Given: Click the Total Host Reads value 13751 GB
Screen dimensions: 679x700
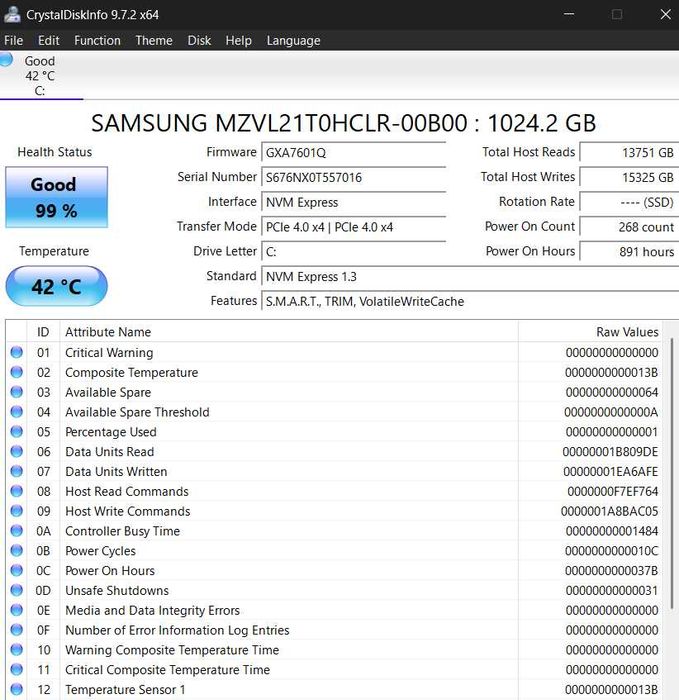Looking at the screenshot, I should pyautogui.click(x=629, y=153).
